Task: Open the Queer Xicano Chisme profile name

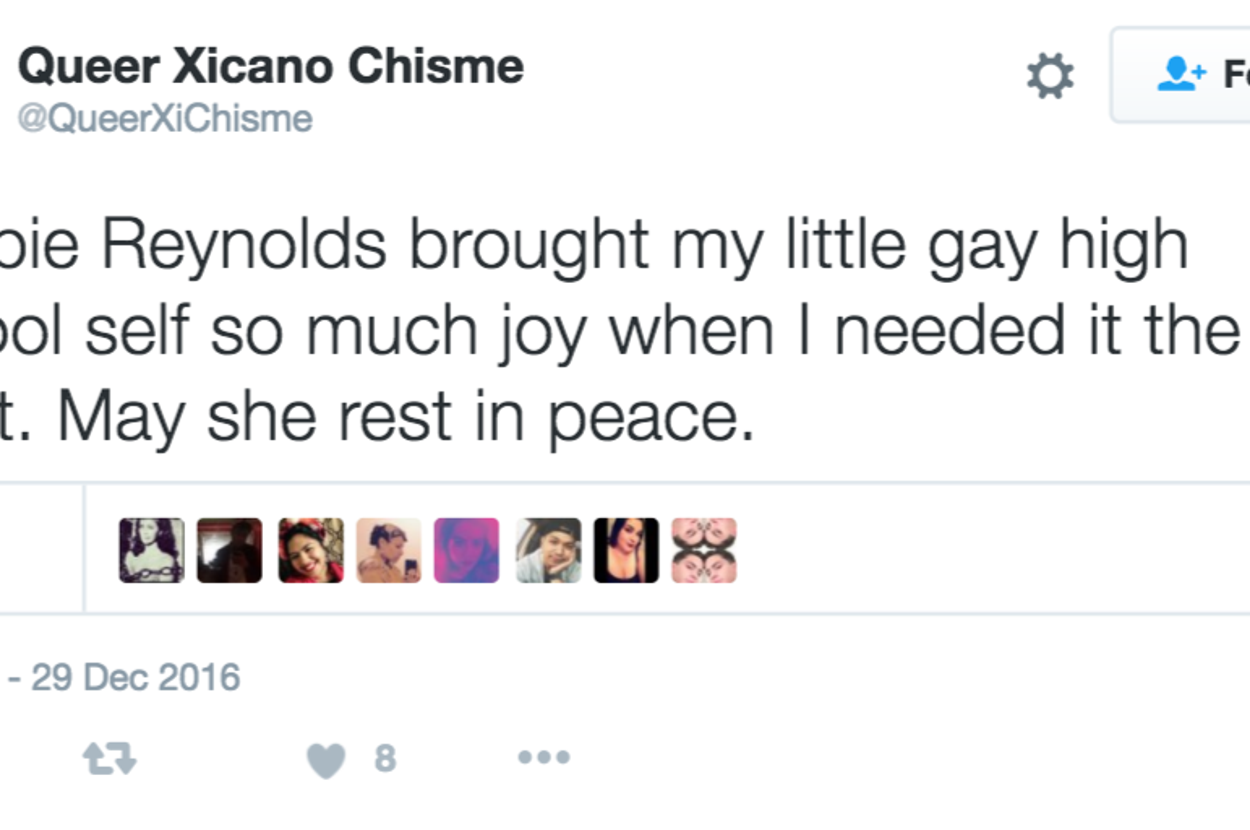Action: point(271,67)
